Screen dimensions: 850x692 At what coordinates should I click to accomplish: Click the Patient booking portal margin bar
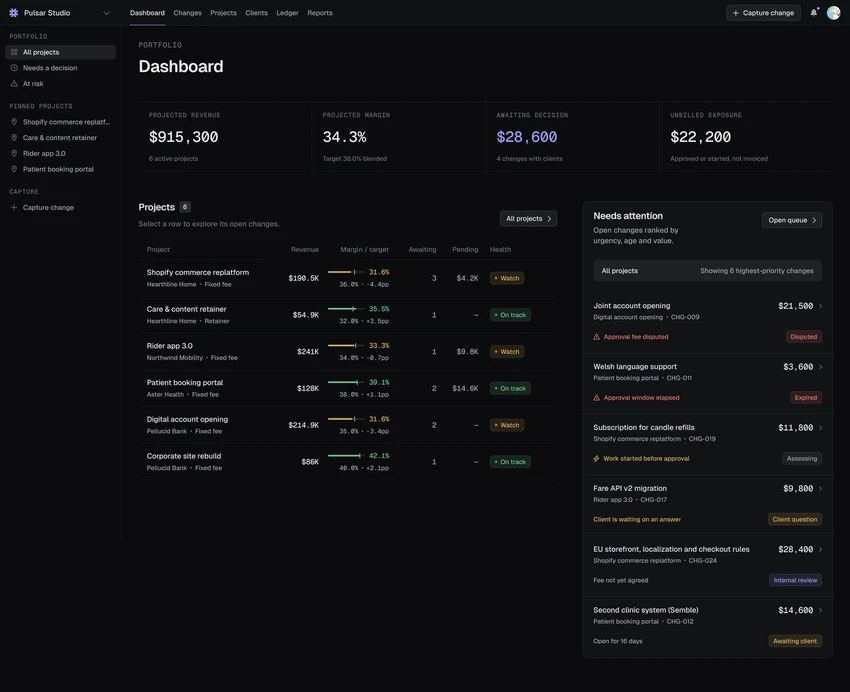pyautogui.click(x=346, y=382)
